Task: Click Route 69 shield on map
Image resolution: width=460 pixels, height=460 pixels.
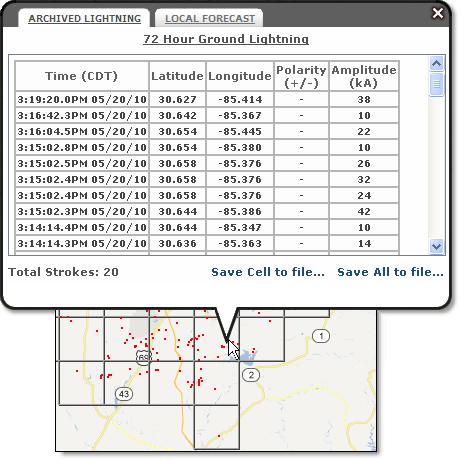Action: coord(143,357)
